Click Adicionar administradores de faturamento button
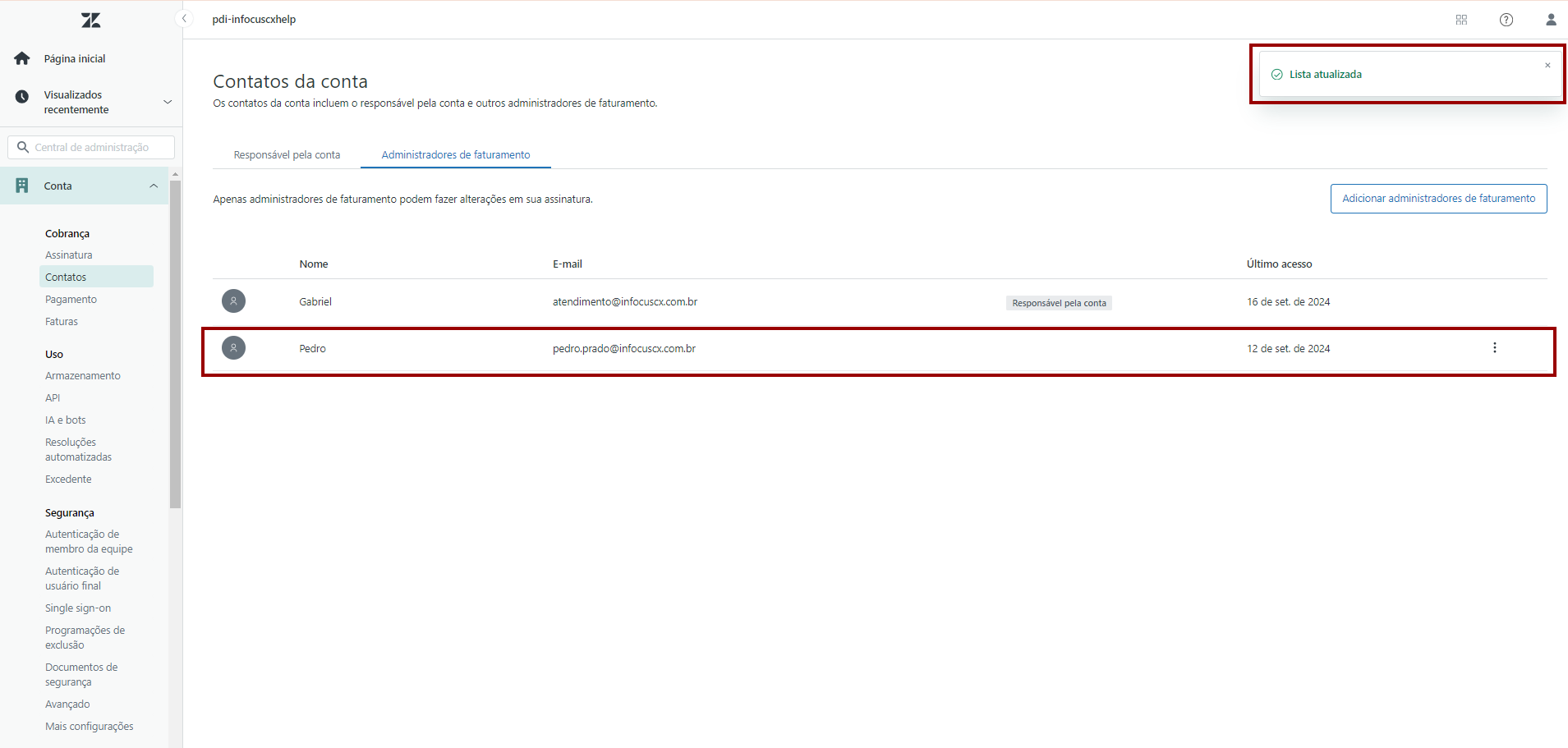Screen dimensions: 1568x748 coord(1438,199)
